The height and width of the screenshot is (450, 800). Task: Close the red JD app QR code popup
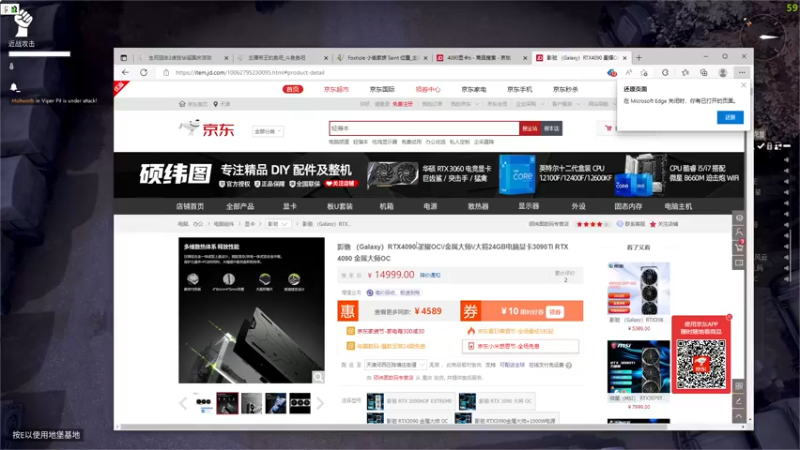pos(729,317)
